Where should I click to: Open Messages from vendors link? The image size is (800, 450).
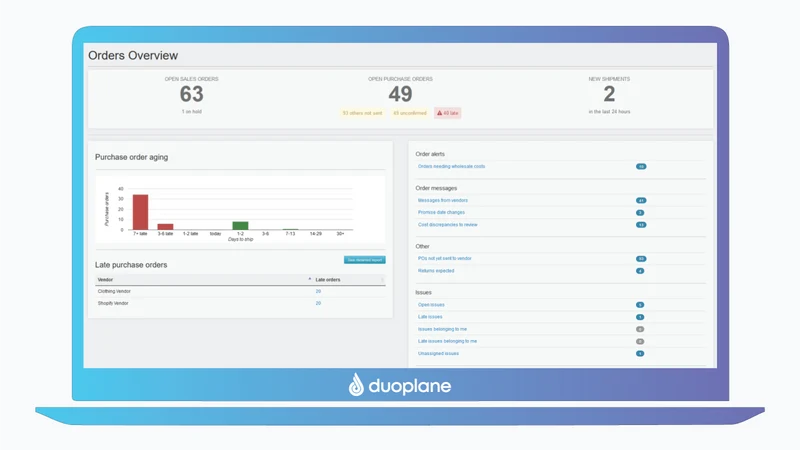tap(443, 201)
